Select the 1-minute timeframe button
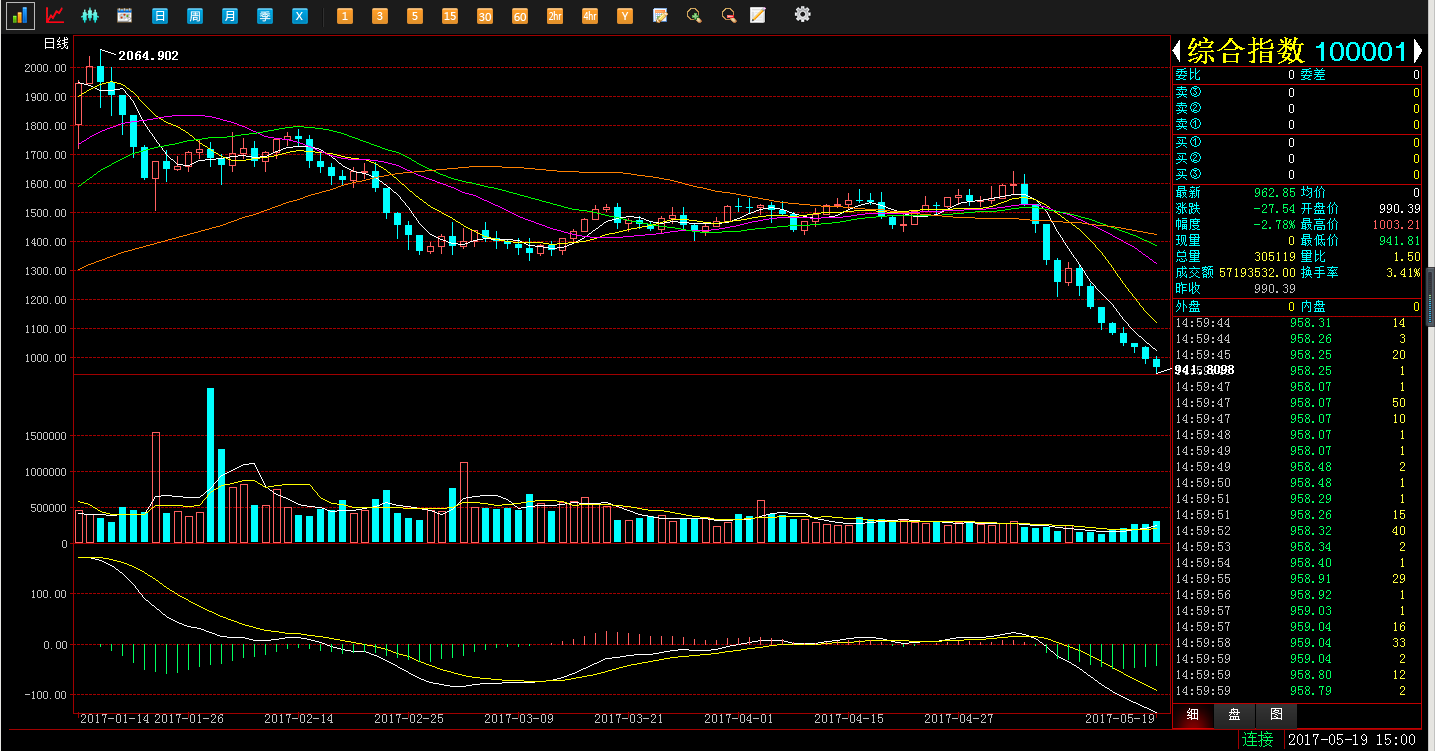This screenshot has height=751, width=1435. pyautogui.click(x=345, y=16)
